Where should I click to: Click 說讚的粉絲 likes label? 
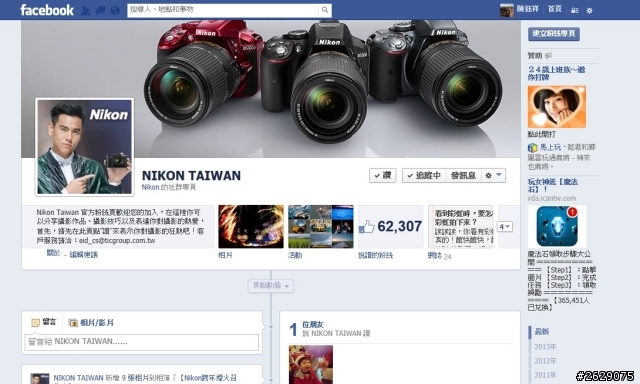pos(375,255)
